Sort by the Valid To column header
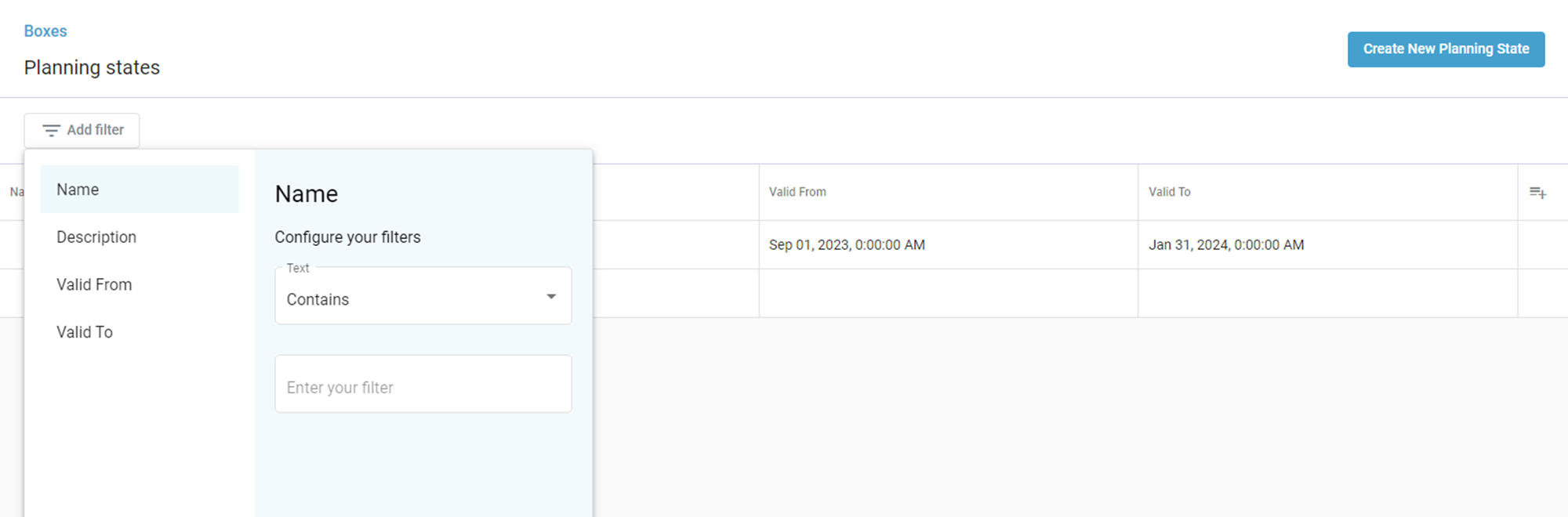This screenshot has width=1568, height=517. coord(1169,192)
